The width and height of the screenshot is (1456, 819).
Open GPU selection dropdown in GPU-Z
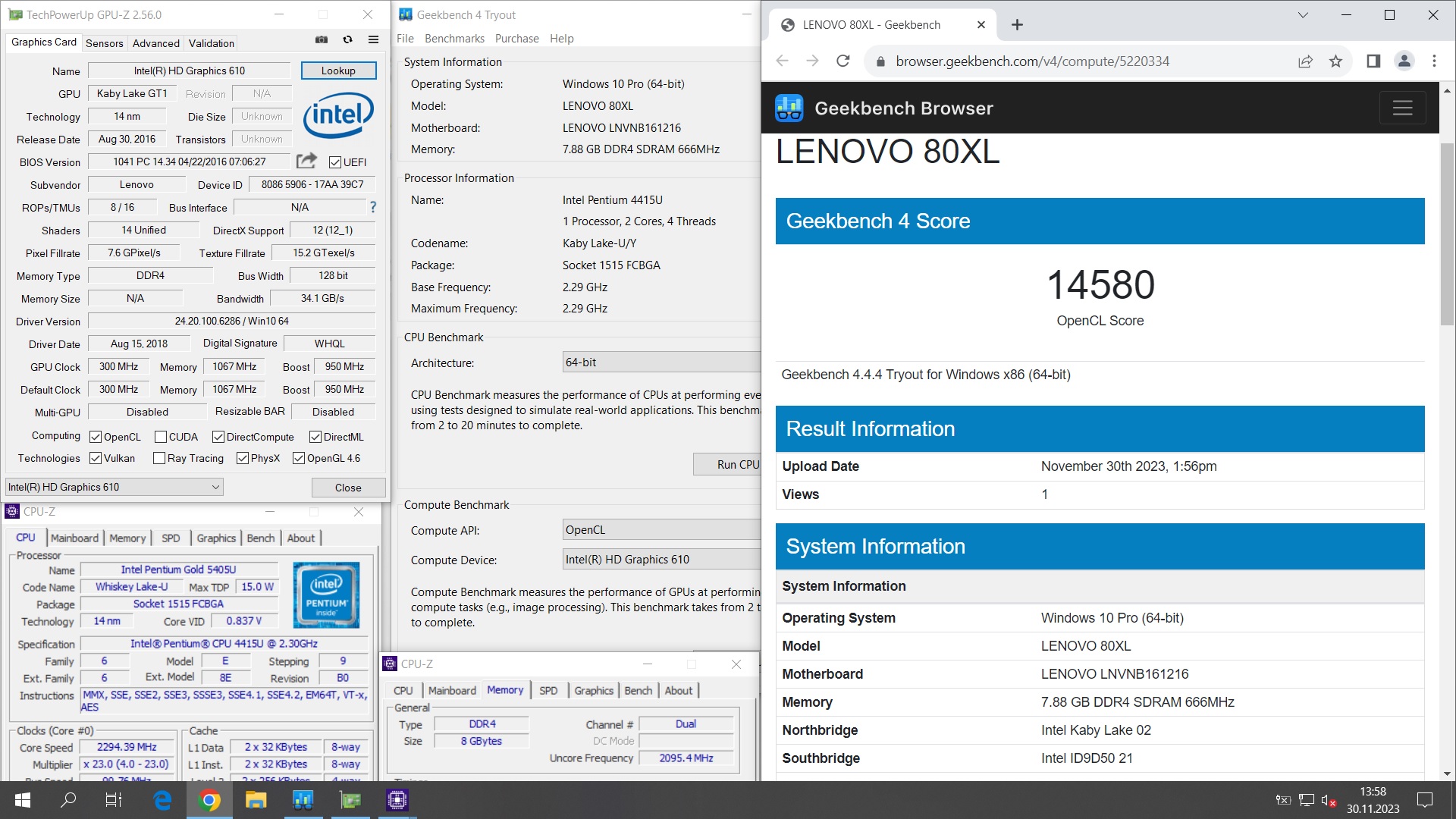tap(115, 487)
